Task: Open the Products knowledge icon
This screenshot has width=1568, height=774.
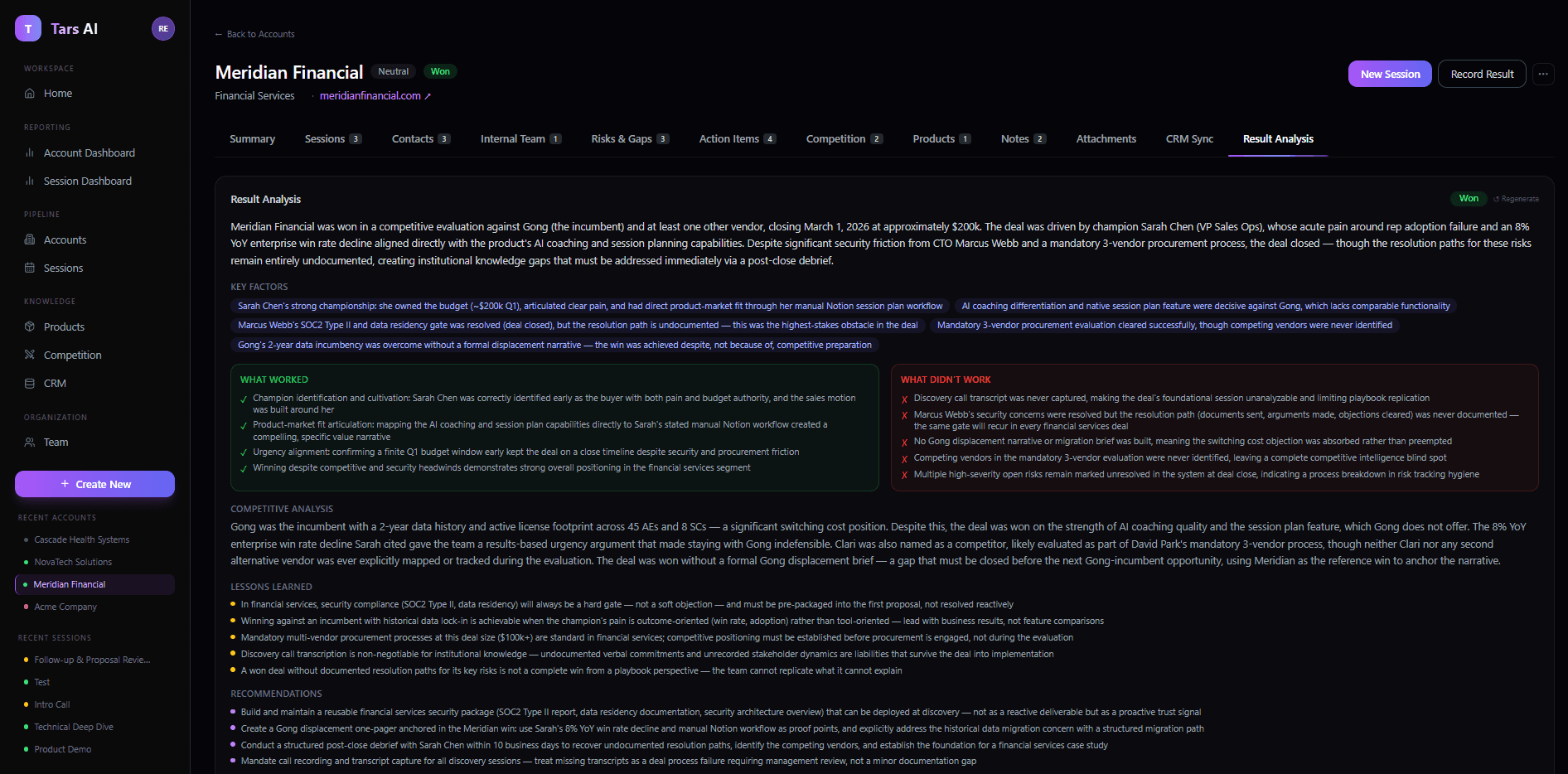Action: tap(29, 327)
